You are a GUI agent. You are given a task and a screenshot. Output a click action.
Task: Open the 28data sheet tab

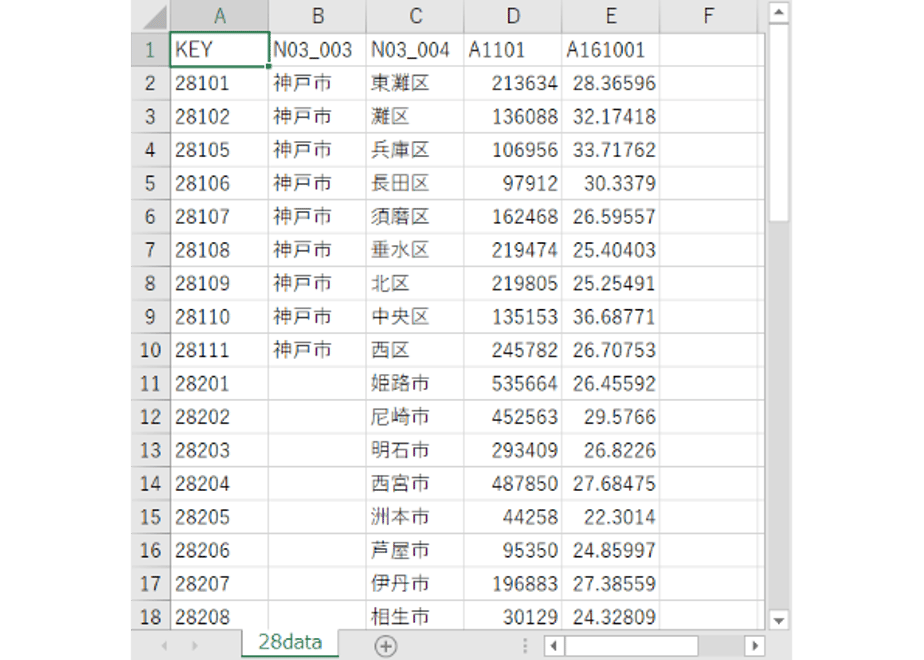click(290, 642)
